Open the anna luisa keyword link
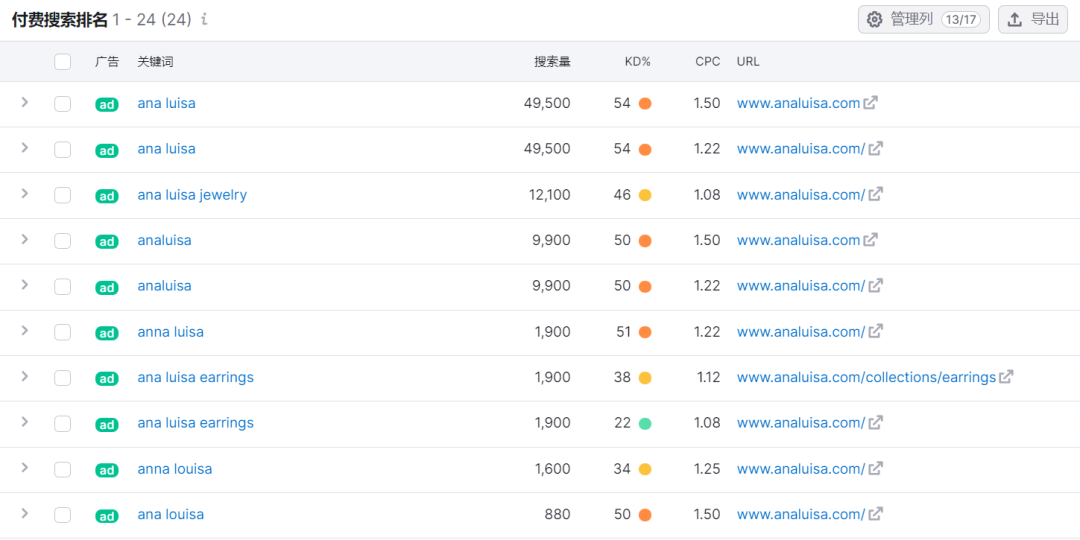Image resolution: width=1080 pixels, height=540 pixels. pyautogui.click(x=170, y=332)
